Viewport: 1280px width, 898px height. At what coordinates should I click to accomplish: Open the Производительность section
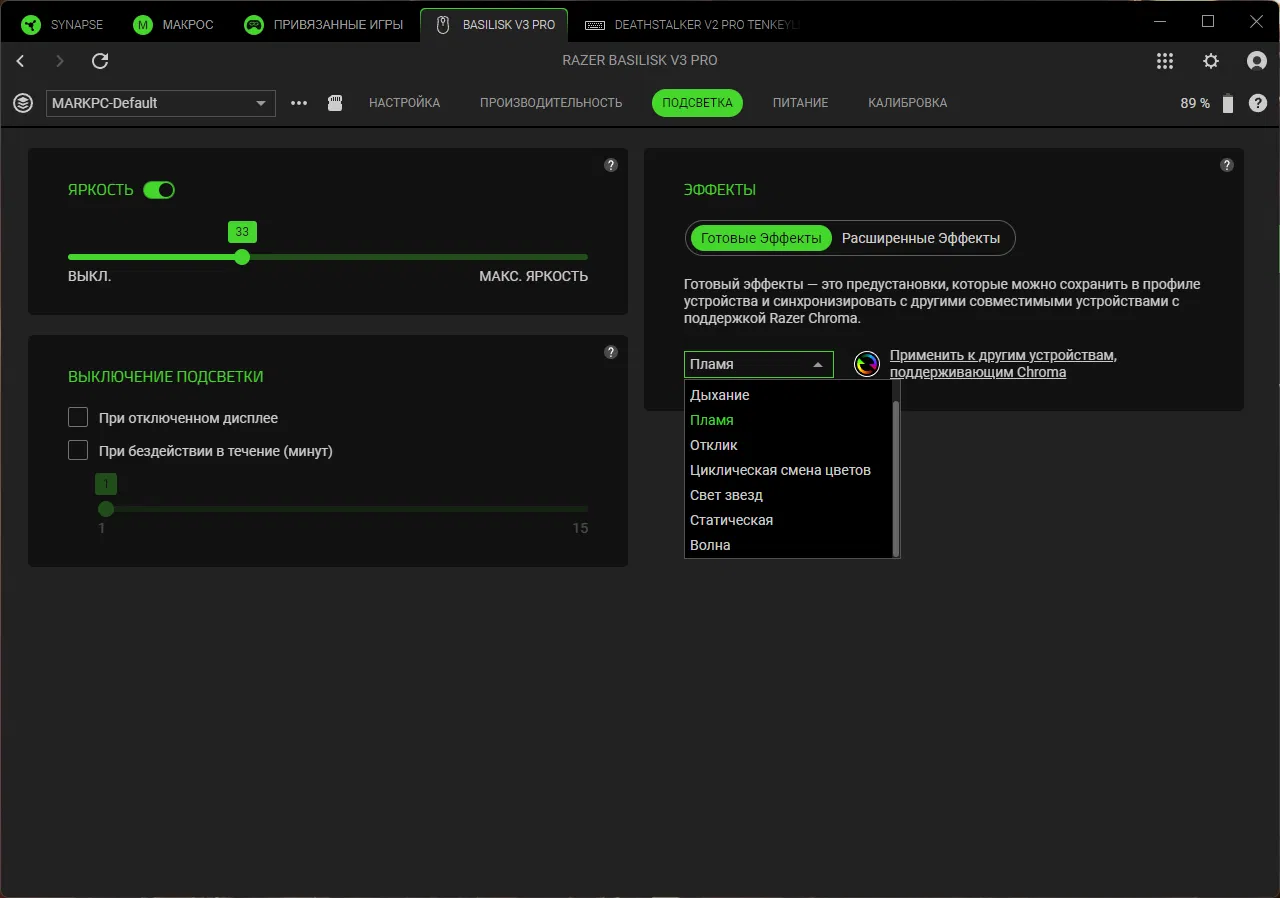click(x=551, y=103)
